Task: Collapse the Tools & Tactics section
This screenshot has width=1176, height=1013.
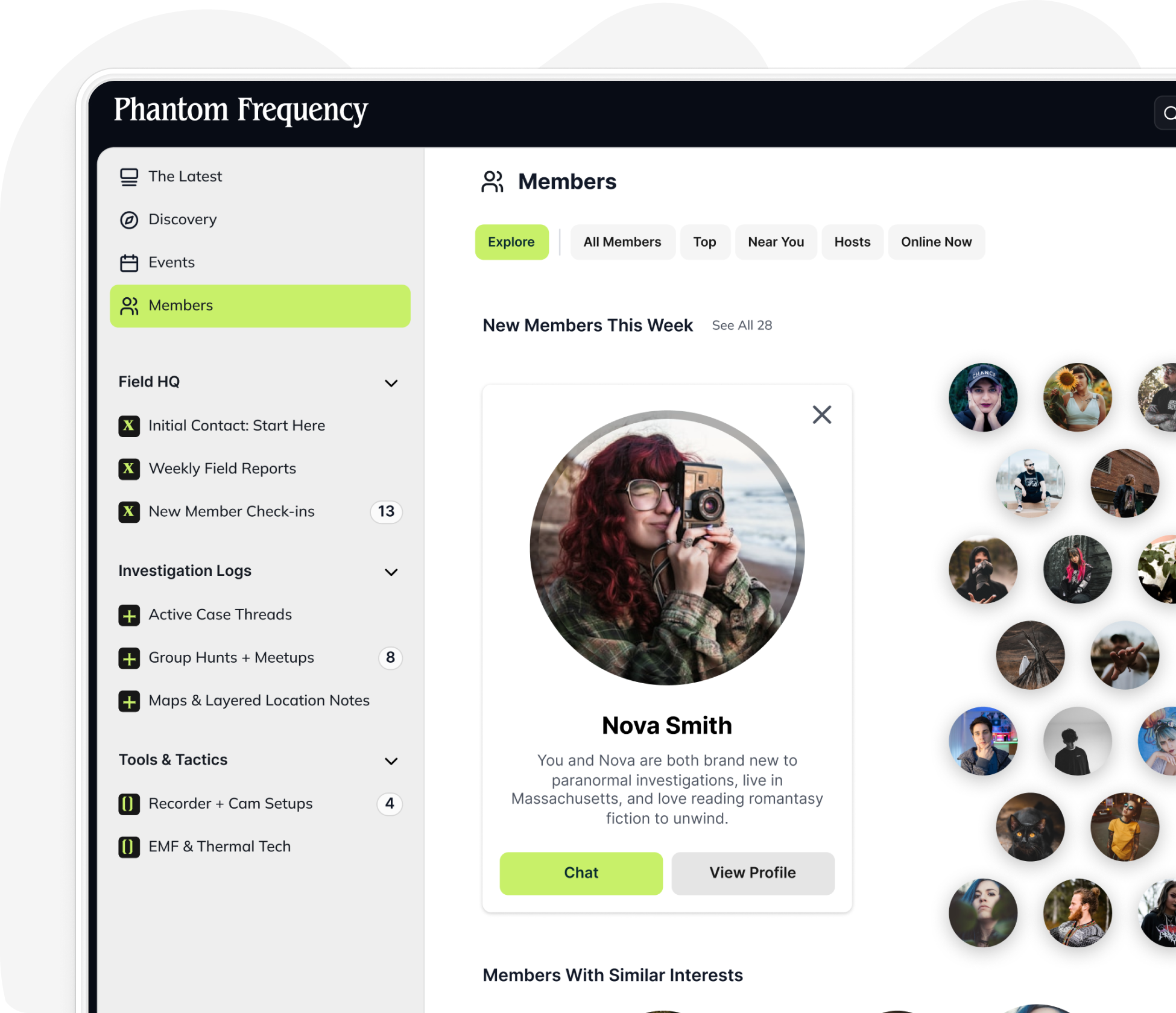Action: coord(391,761)
